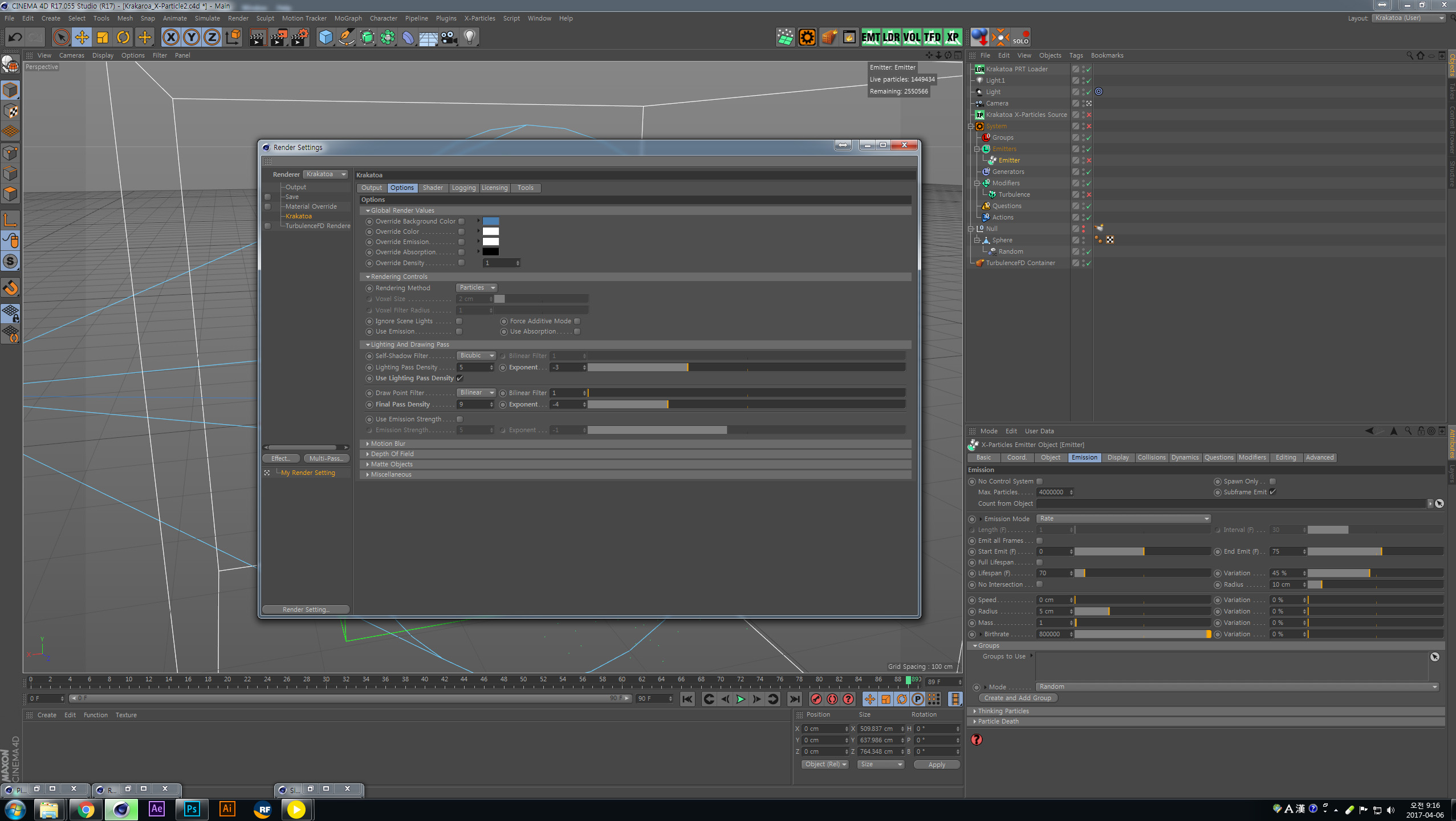This screenshot has height=821, width=1456.
Task: Go to start of animation
Action: pos(688,699)
